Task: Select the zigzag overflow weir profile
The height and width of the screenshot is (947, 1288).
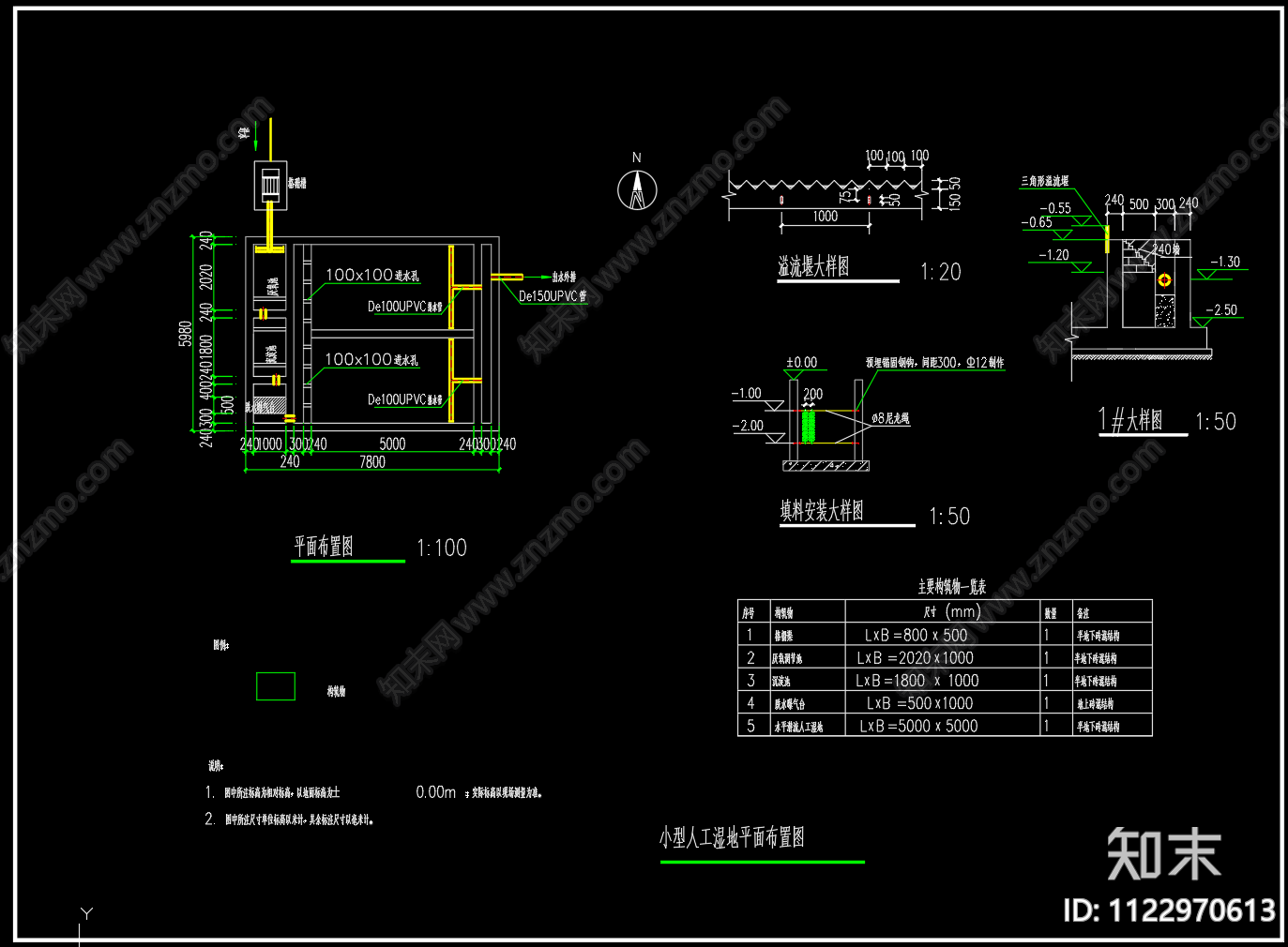Action: (827, 185)
